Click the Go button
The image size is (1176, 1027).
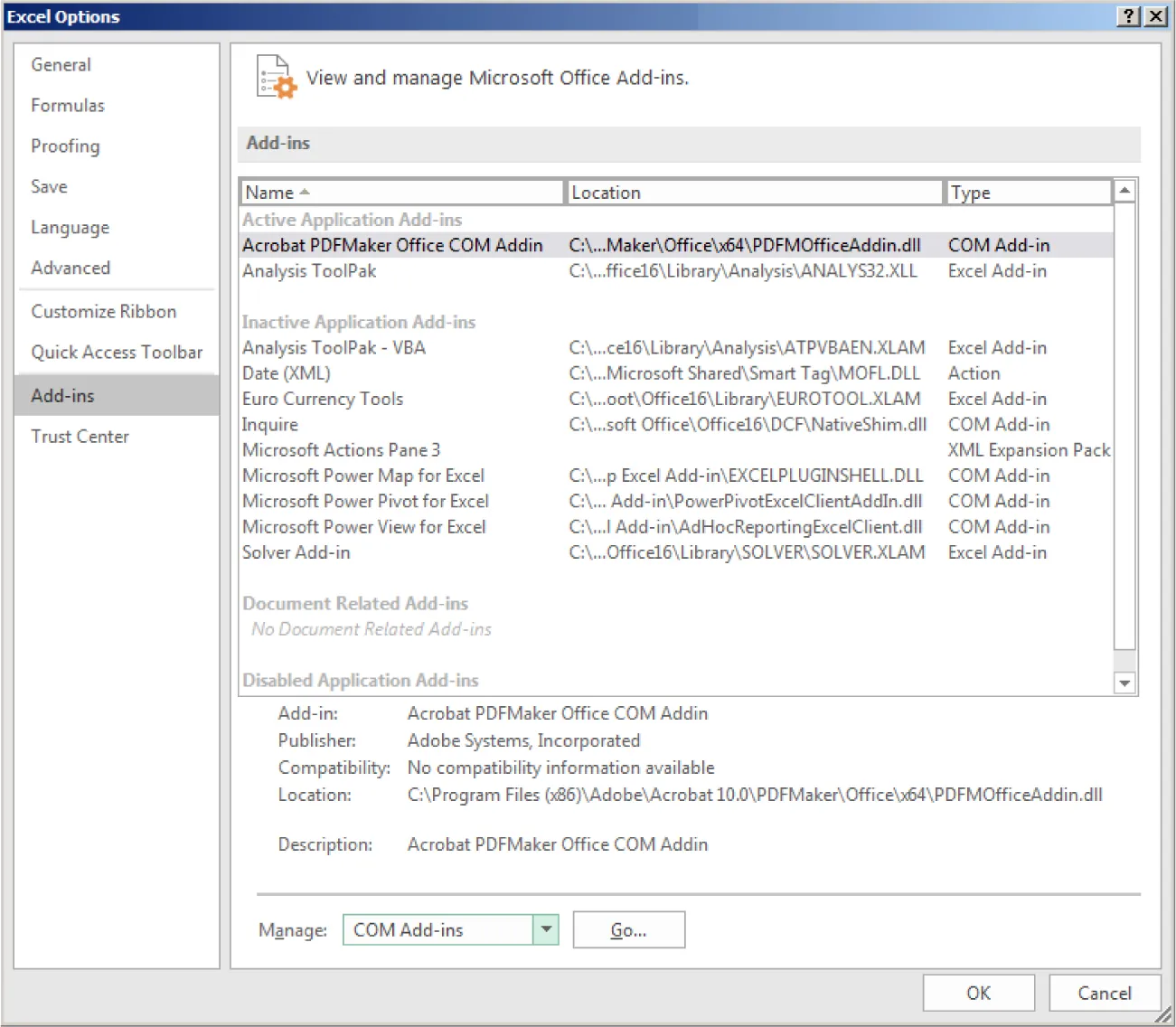[x=628, y=929]
